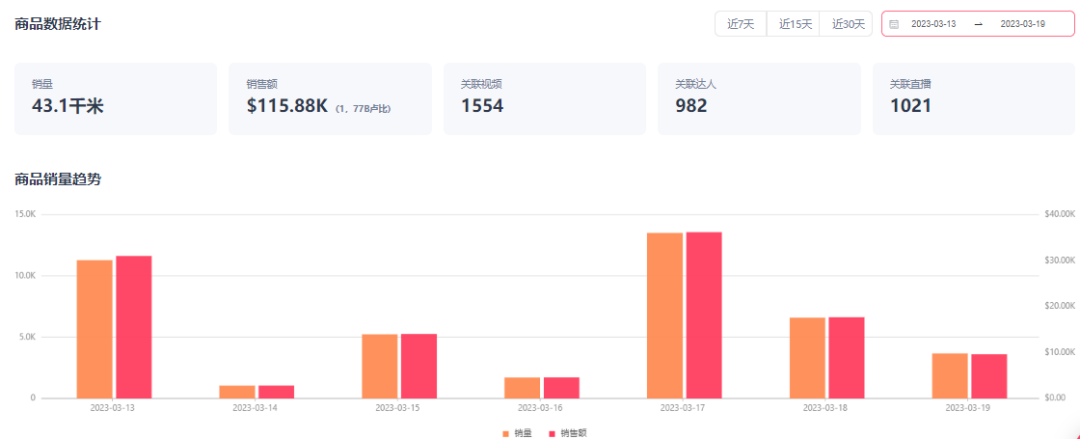
Task: Click the 销售额 $115.88K stat card
Action: click(330, 99)
